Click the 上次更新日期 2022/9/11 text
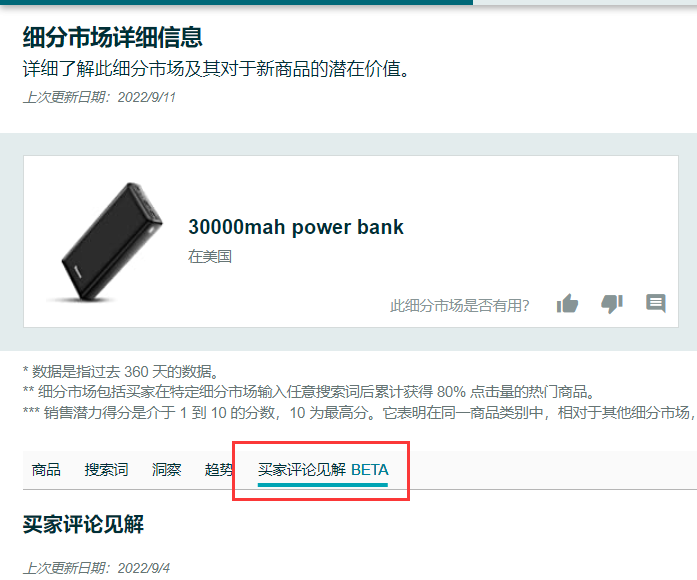Viewport: 697px width, 580px height. pos(100,97)
